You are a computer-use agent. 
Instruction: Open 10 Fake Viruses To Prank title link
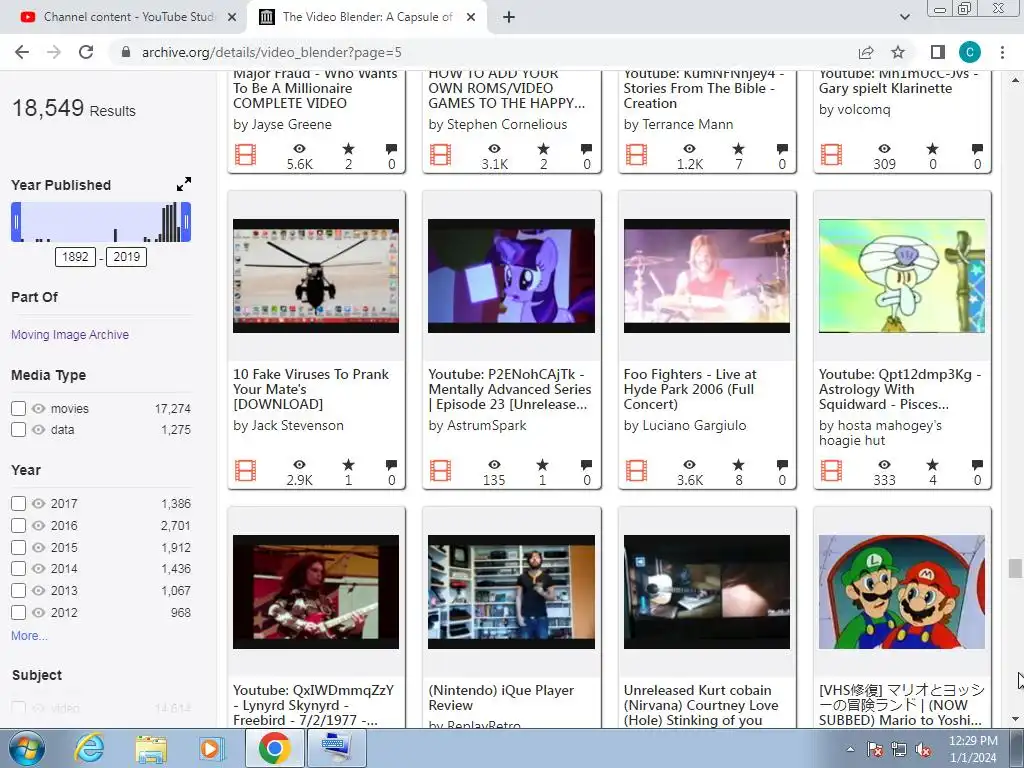[x=311, y=389]
